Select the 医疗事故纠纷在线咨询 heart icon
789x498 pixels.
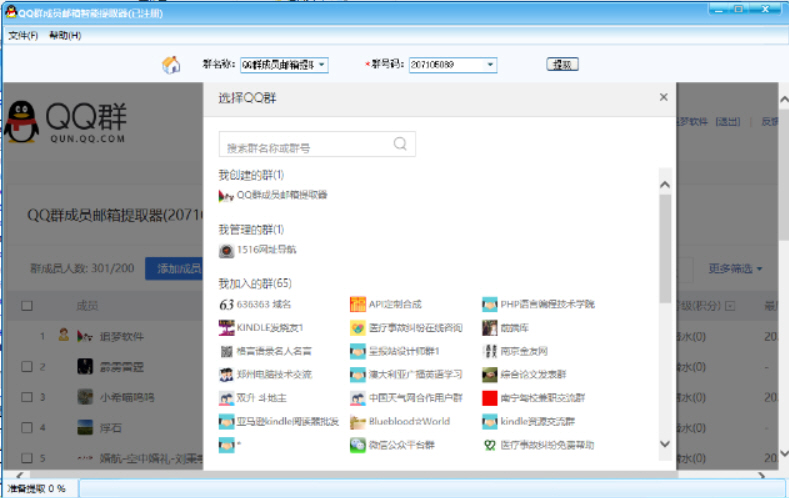pos(358,328)
